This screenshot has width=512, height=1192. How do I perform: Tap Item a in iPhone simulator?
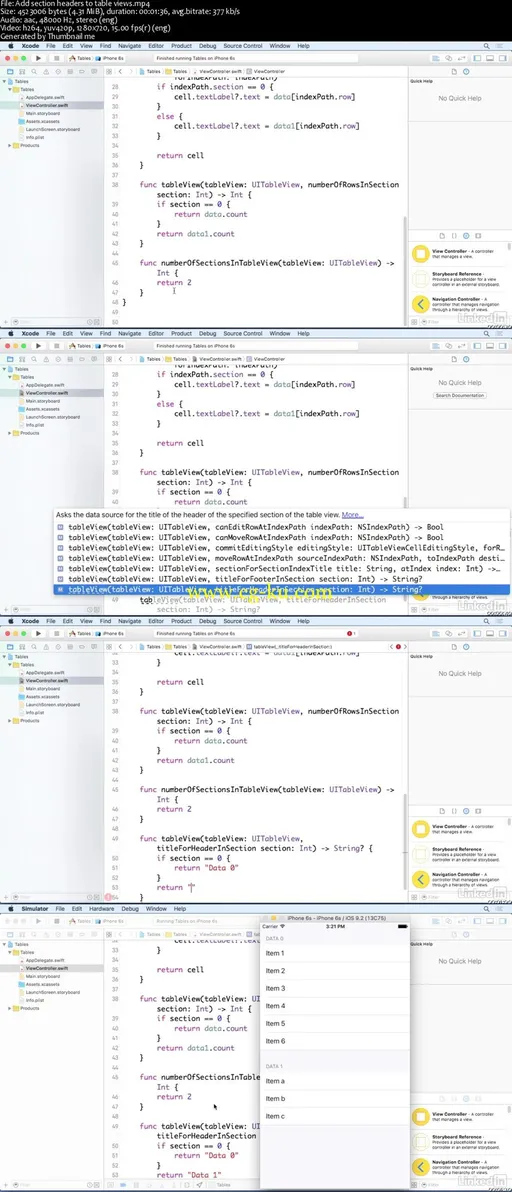[x=334, y=1080]
